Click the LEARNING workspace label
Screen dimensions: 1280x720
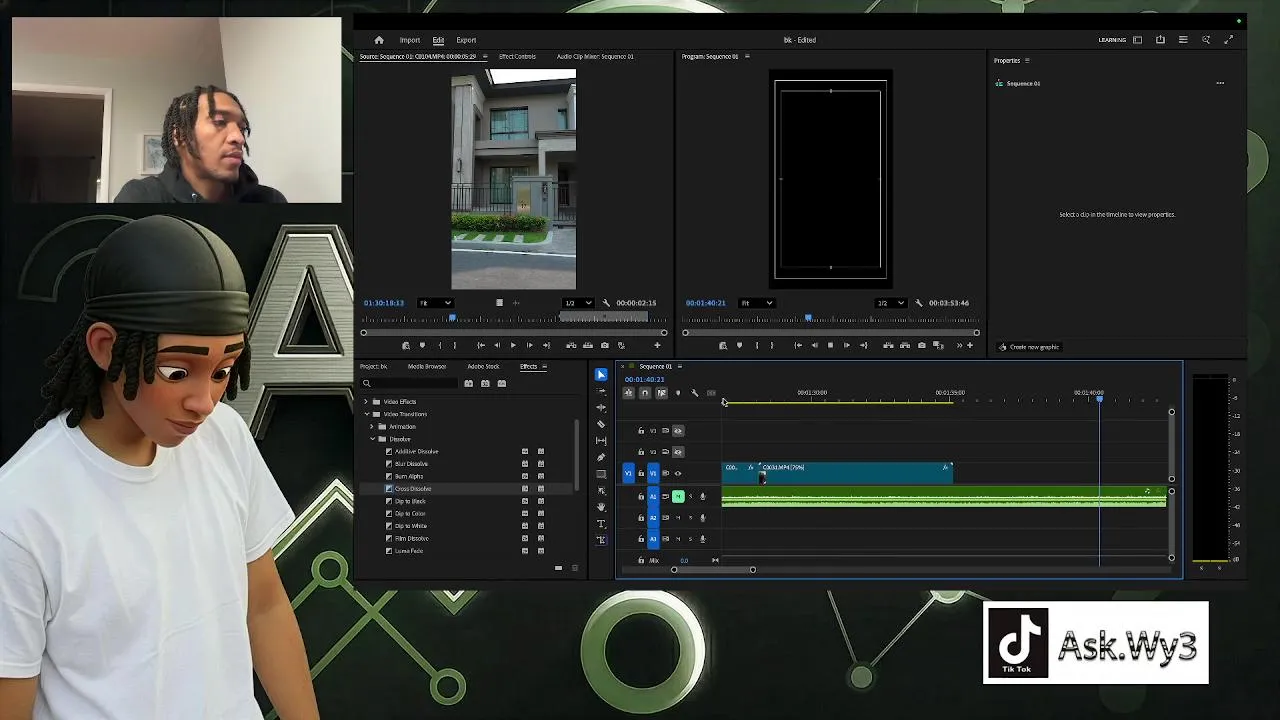(1112, 40)
